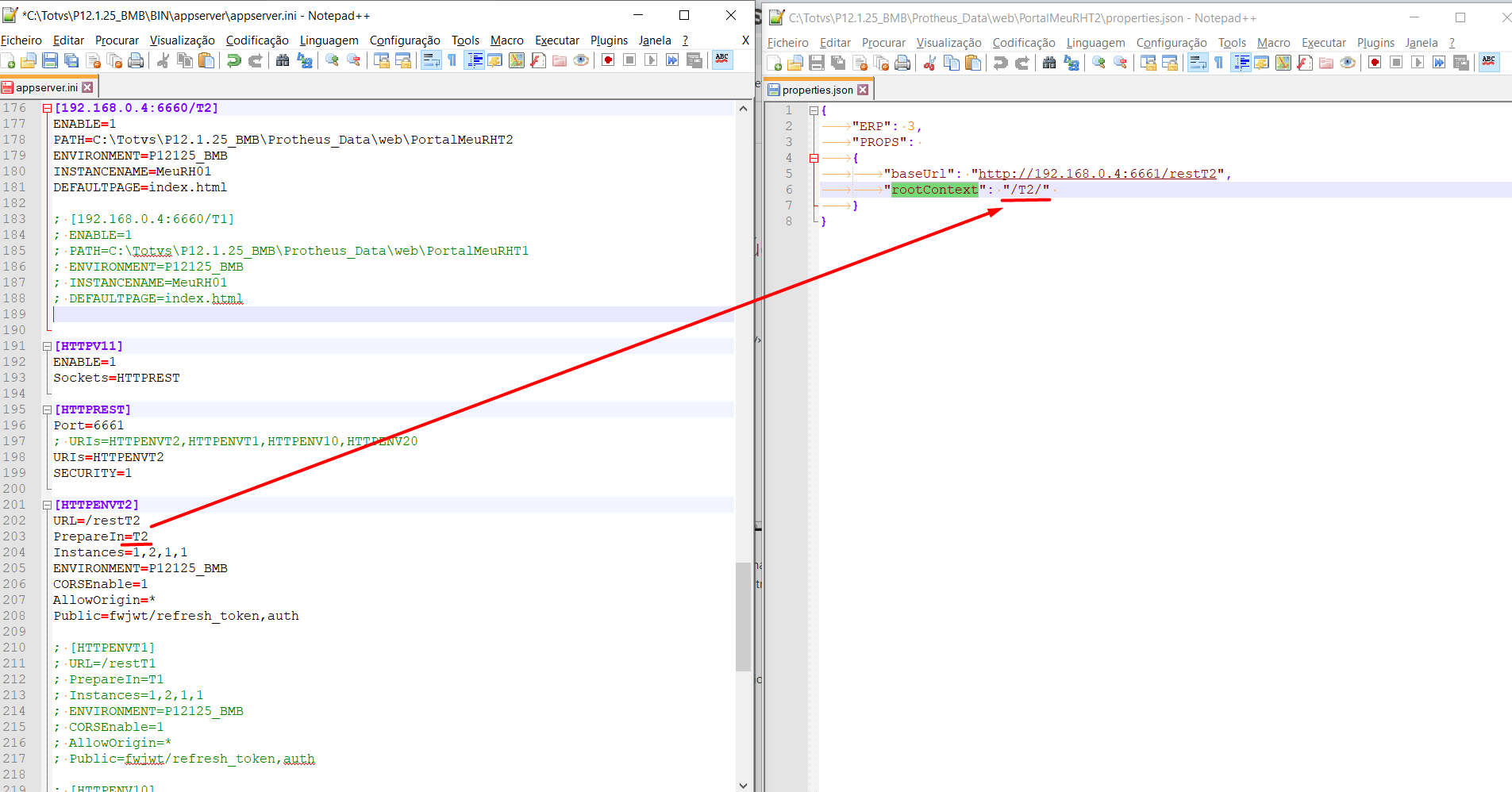Click Run macro multiple times in appserver.ini window
This screenshot has height=792, width=1512.
672,60
